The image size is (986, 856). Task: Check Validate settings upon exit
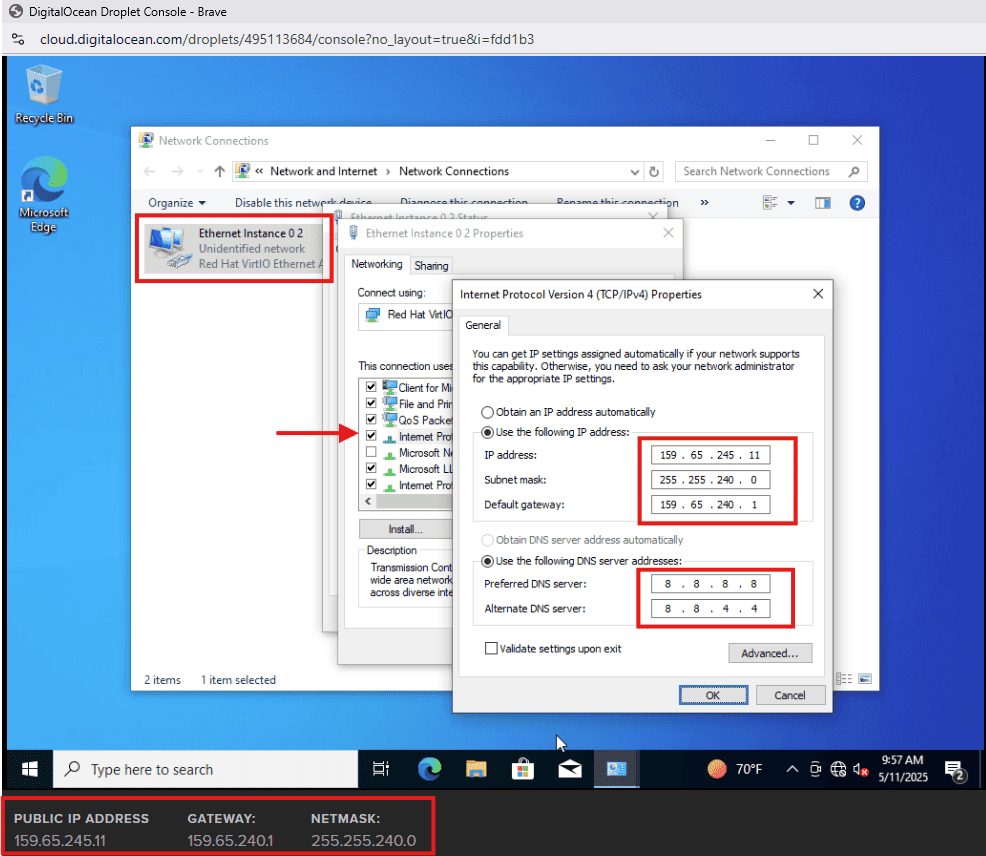pos(491,648)
